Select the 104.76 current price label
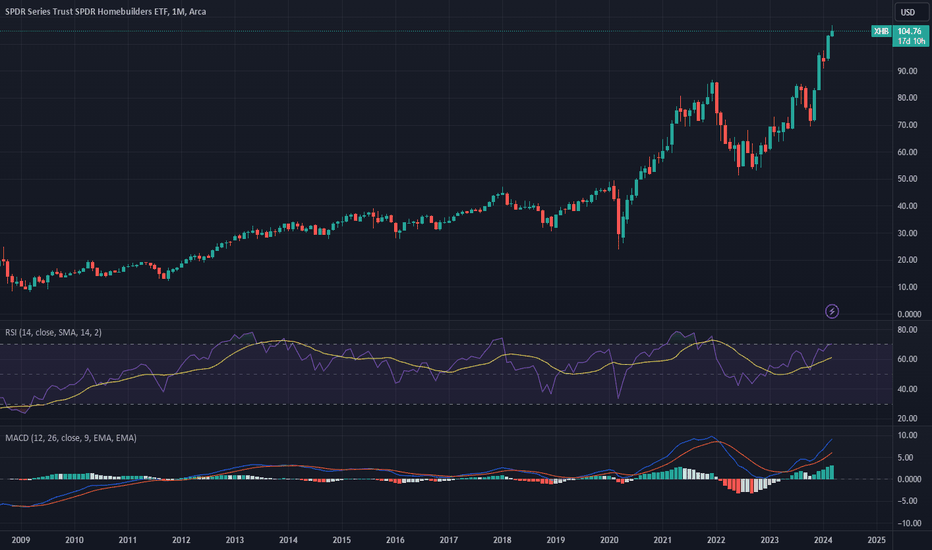The width and height of the screenshot is (932, 550). point(909,31)
